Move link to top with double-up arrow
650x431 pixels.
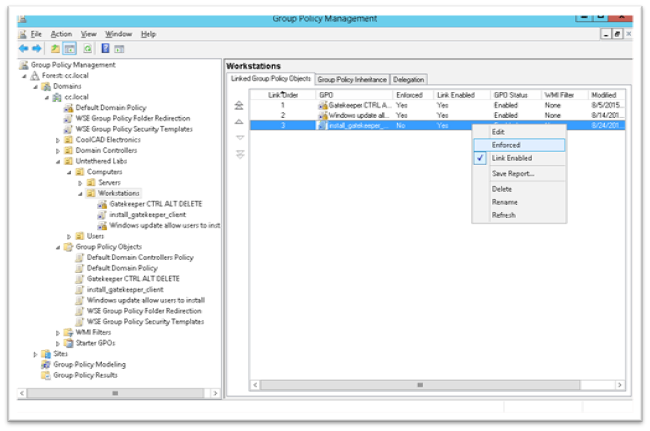coord(239,105)
